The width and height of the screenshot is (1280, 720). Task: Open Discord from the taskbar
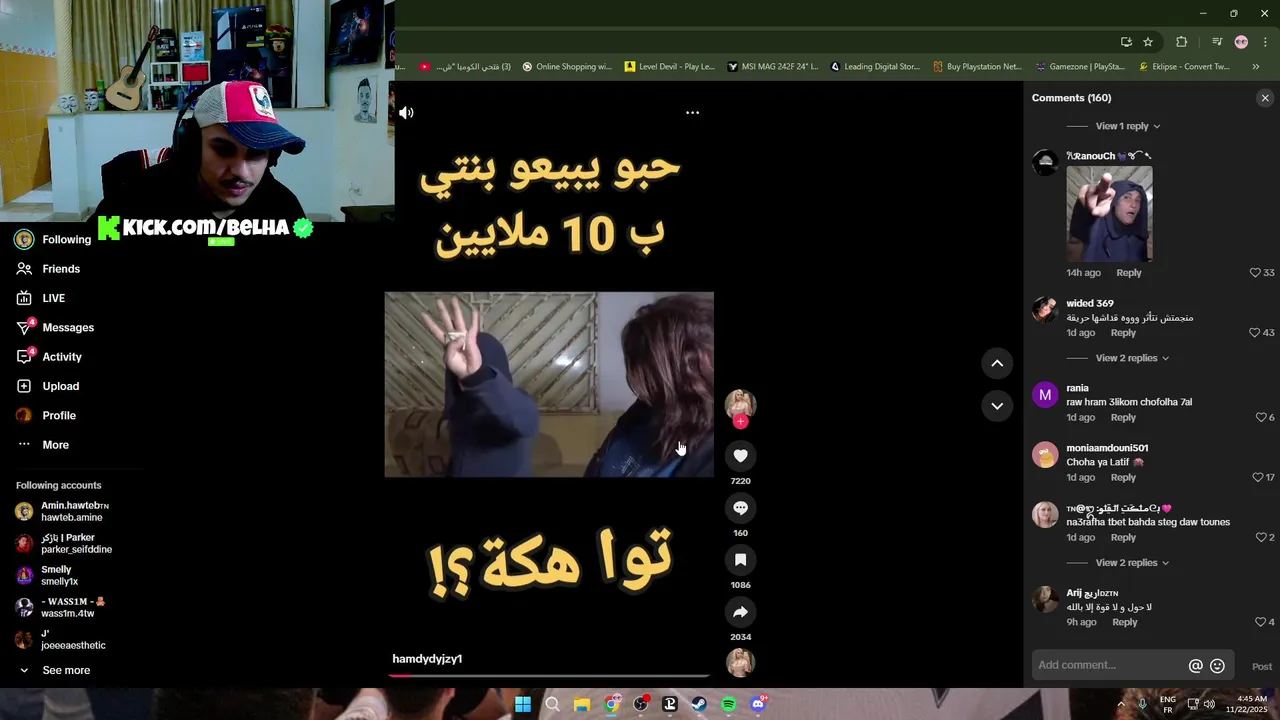tap(758, 704)
